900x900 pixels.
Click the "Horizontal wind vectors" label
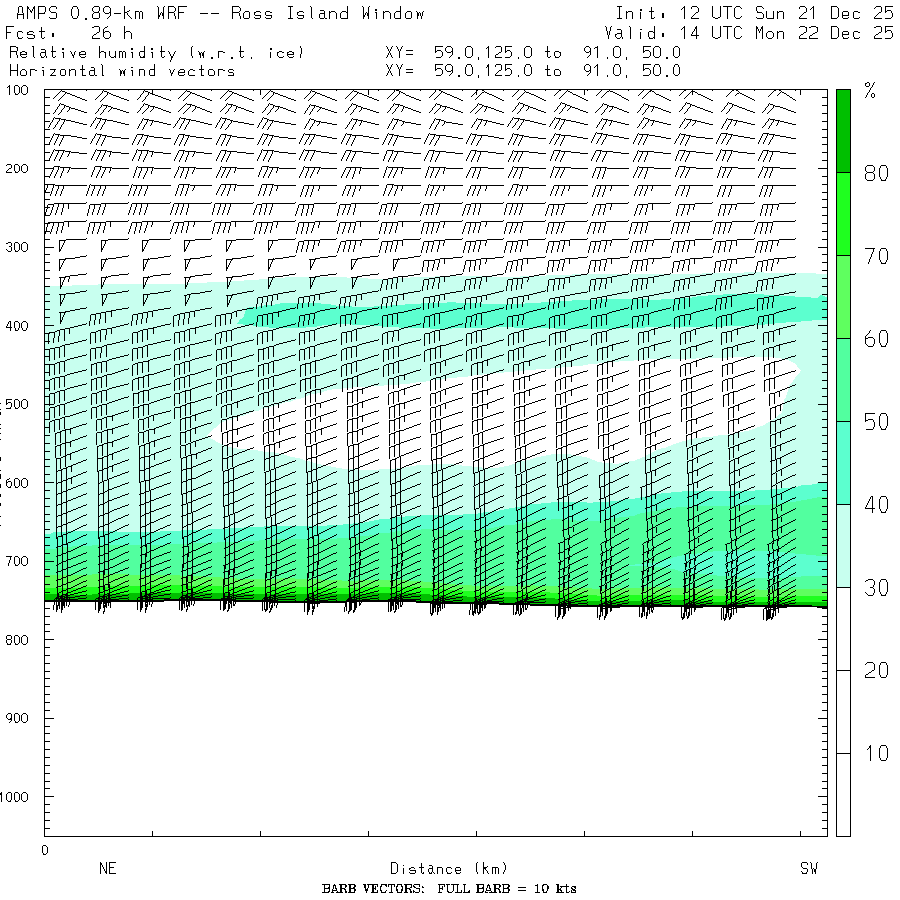(x=122, y=71)
